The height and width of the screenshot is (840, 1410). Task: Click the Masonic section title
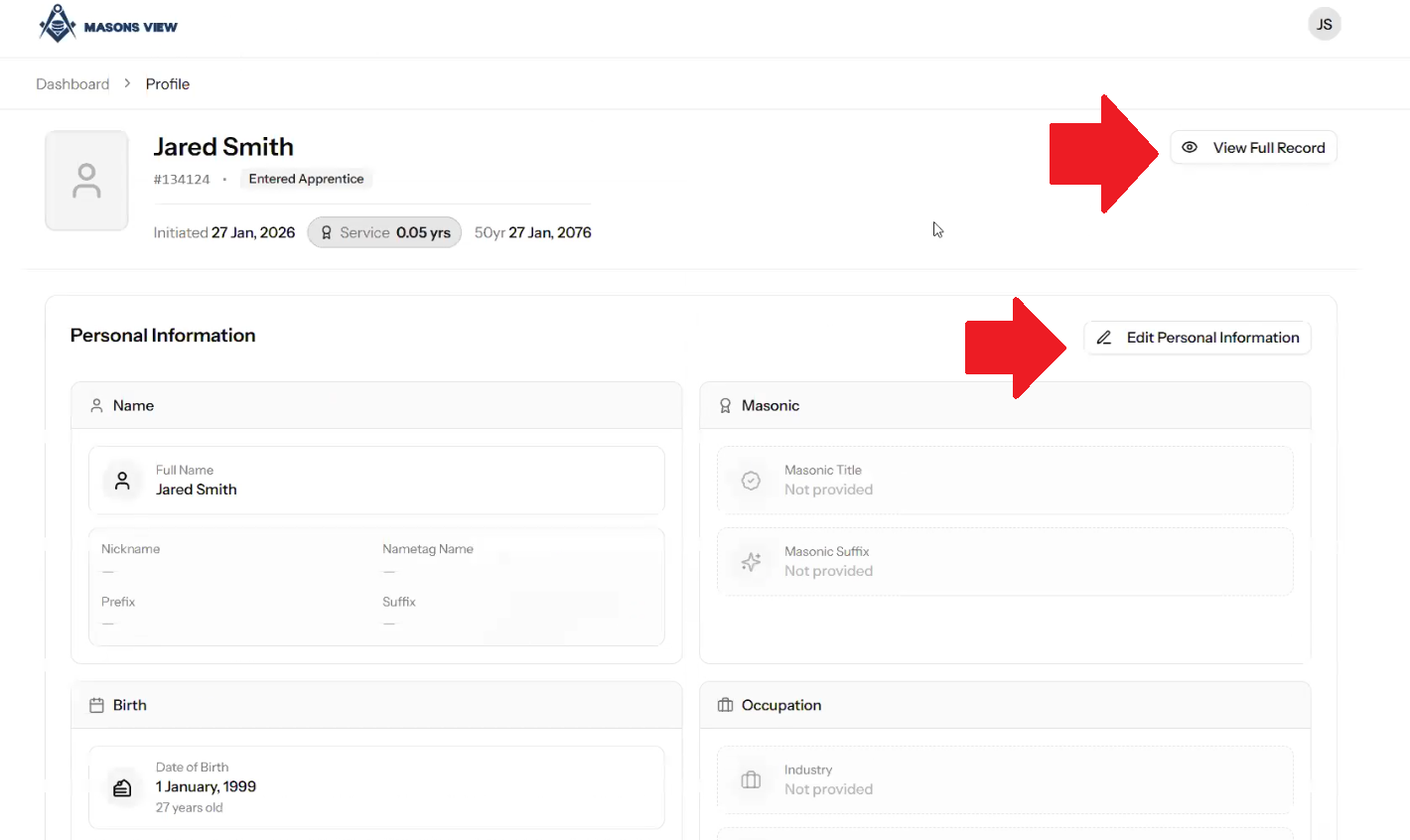[x=771, y=405]
